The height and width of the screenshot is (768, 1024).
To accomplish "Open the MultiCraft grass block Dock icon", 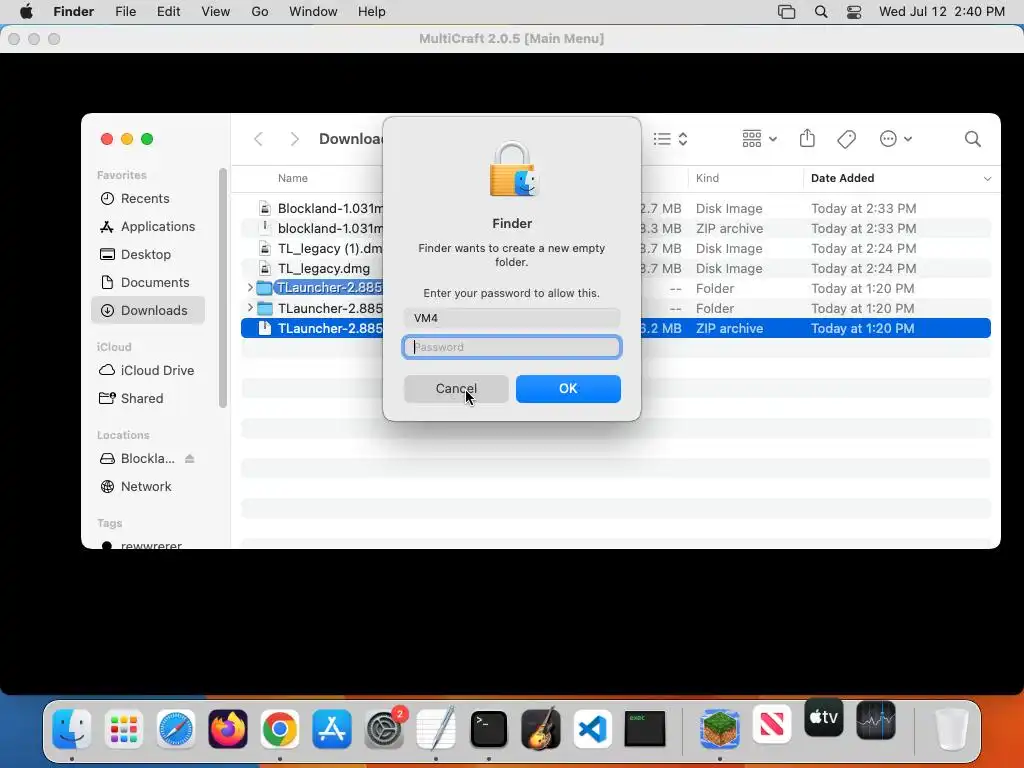I will [x=720, y=729].
